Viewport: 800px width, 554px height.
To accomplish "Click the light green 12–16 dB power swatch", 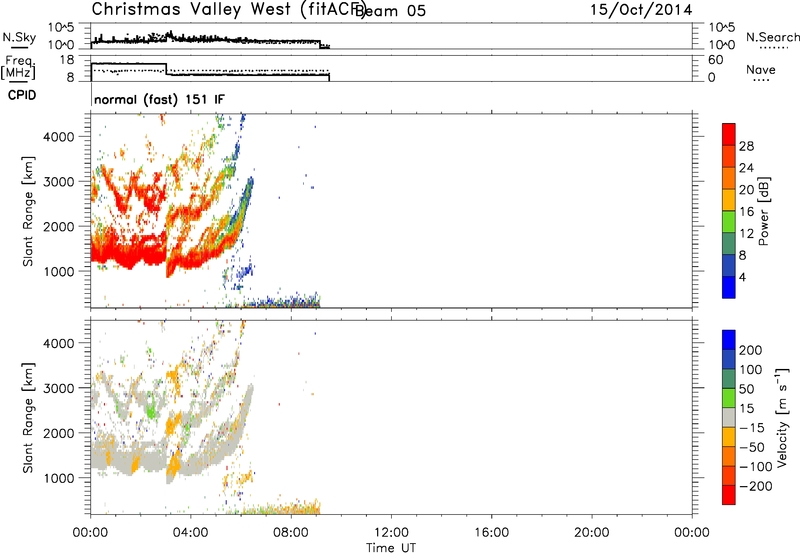I will coord(729,222).
